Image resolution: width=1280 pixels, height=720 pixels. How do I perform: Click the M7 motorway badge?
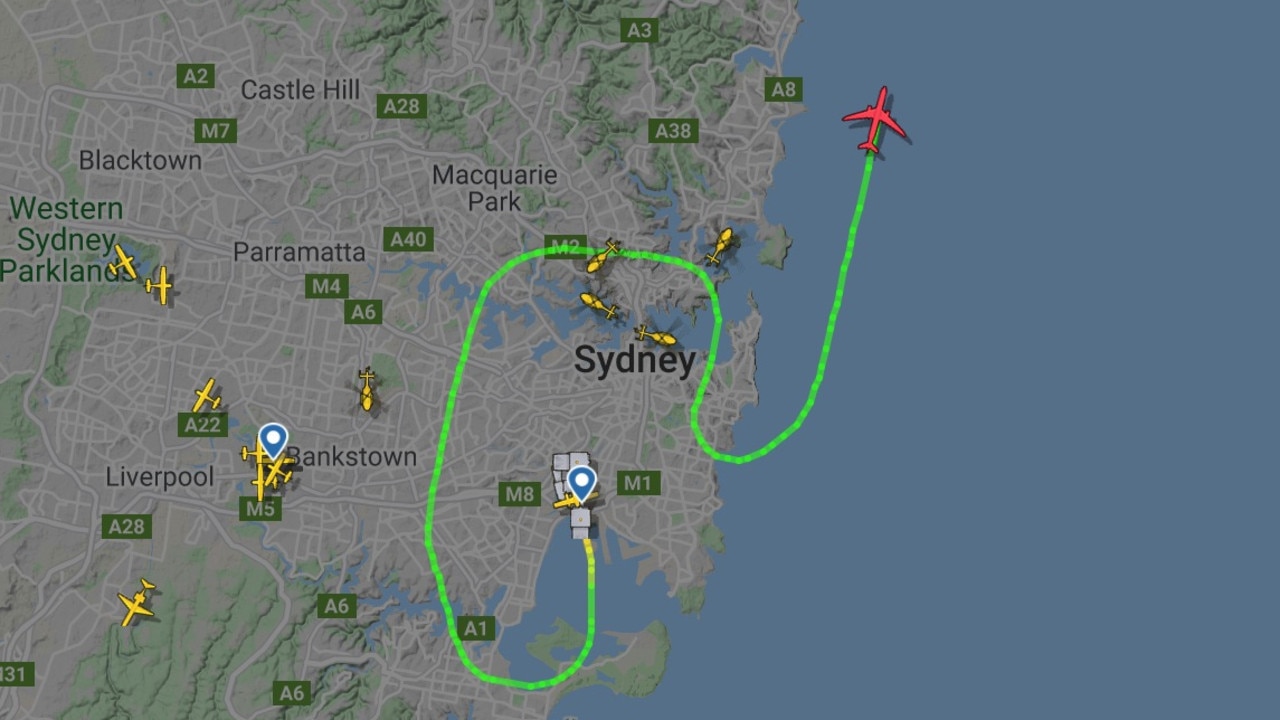tap(216, 130)
